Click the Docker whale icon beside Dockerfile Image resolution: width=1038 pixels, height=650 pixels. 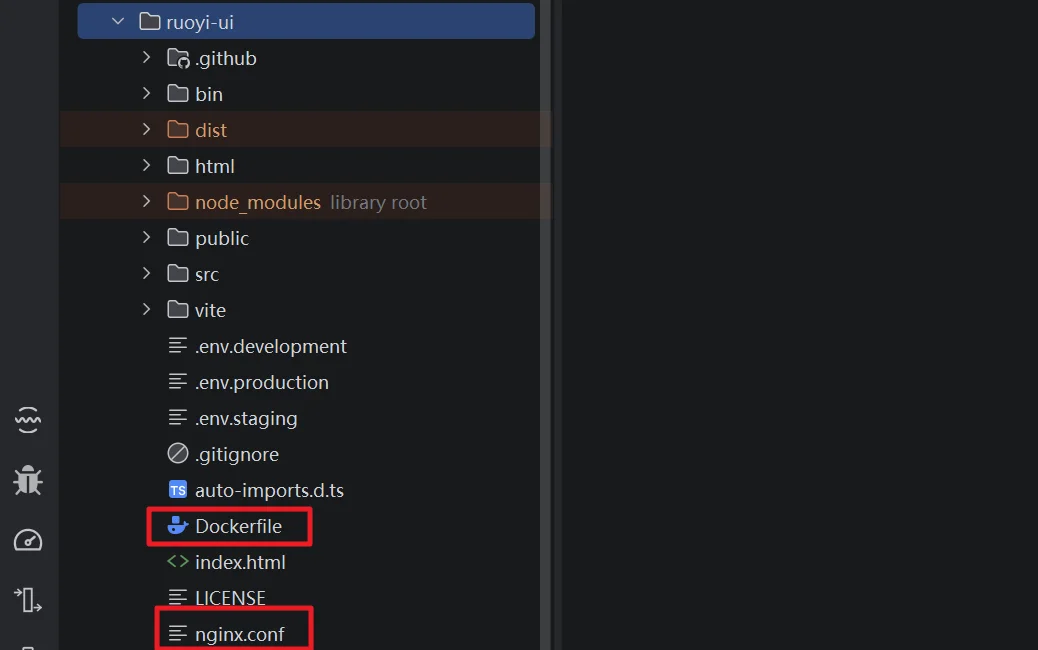[177, 526]
